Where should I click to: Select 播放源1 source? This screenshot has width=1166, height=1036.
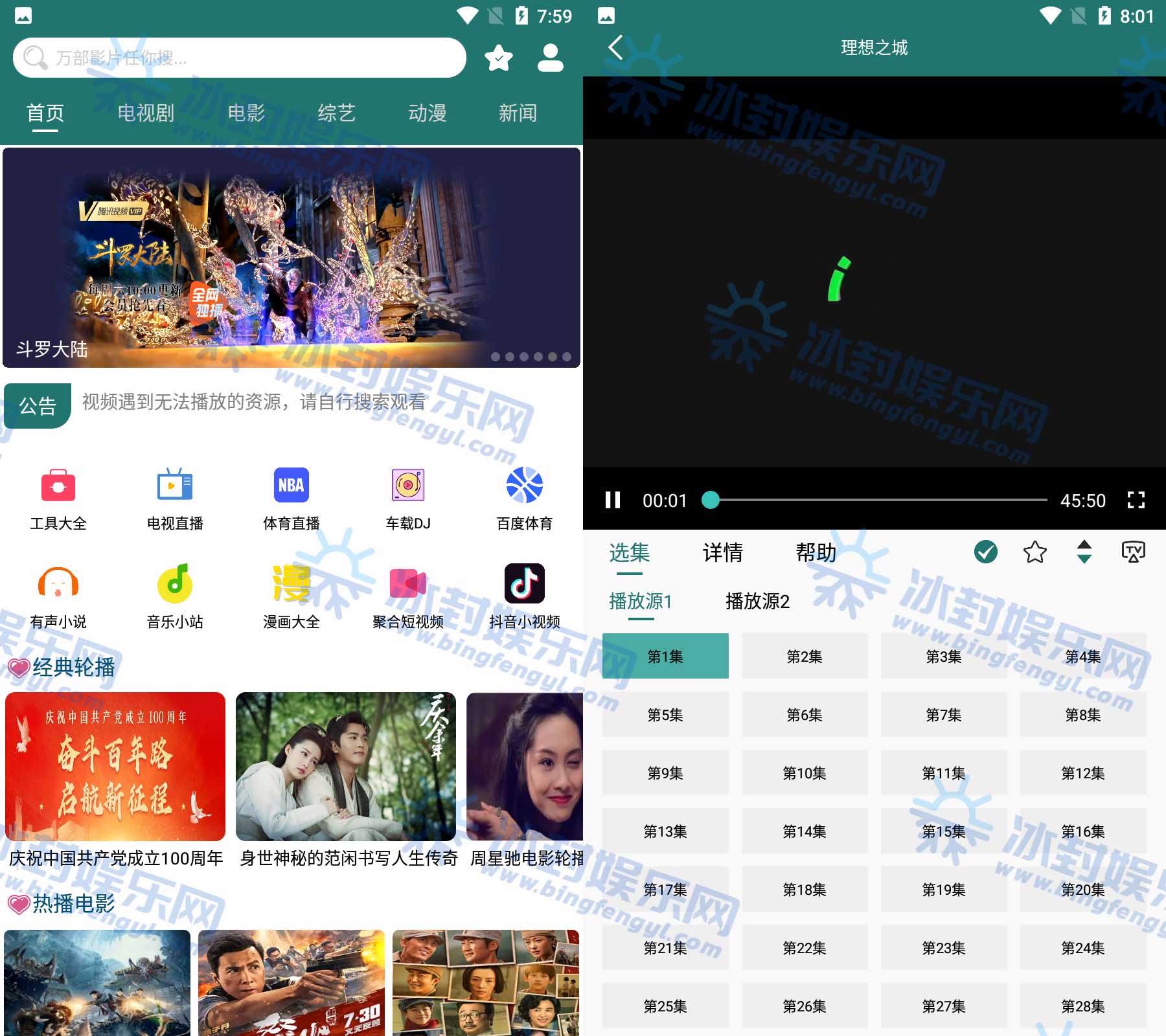pos(641,602)
